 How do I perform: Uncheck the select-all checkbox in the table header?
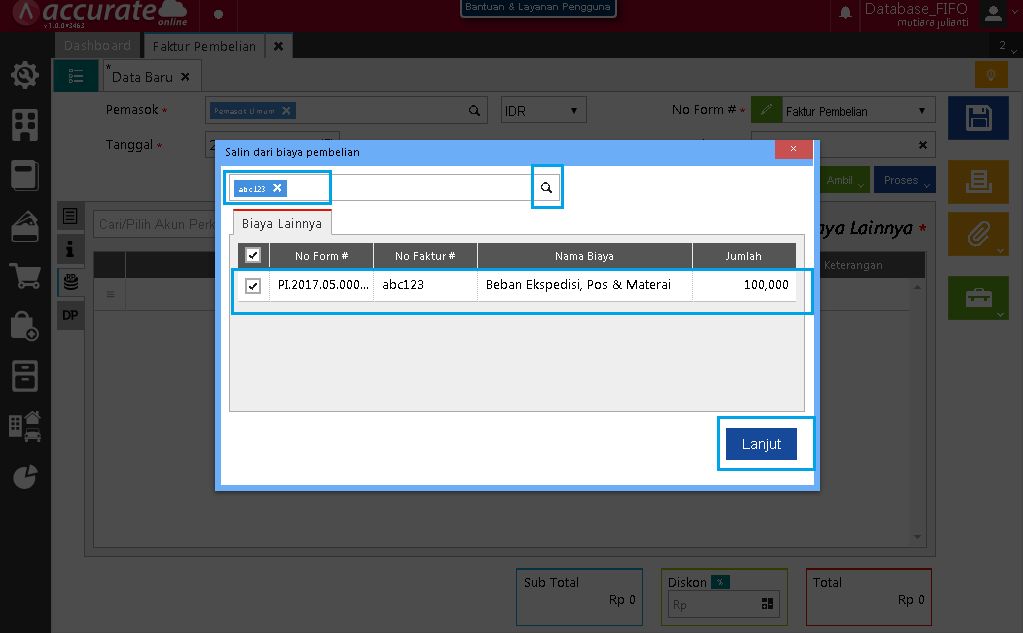pyautogui.click(x=252, y=255)
